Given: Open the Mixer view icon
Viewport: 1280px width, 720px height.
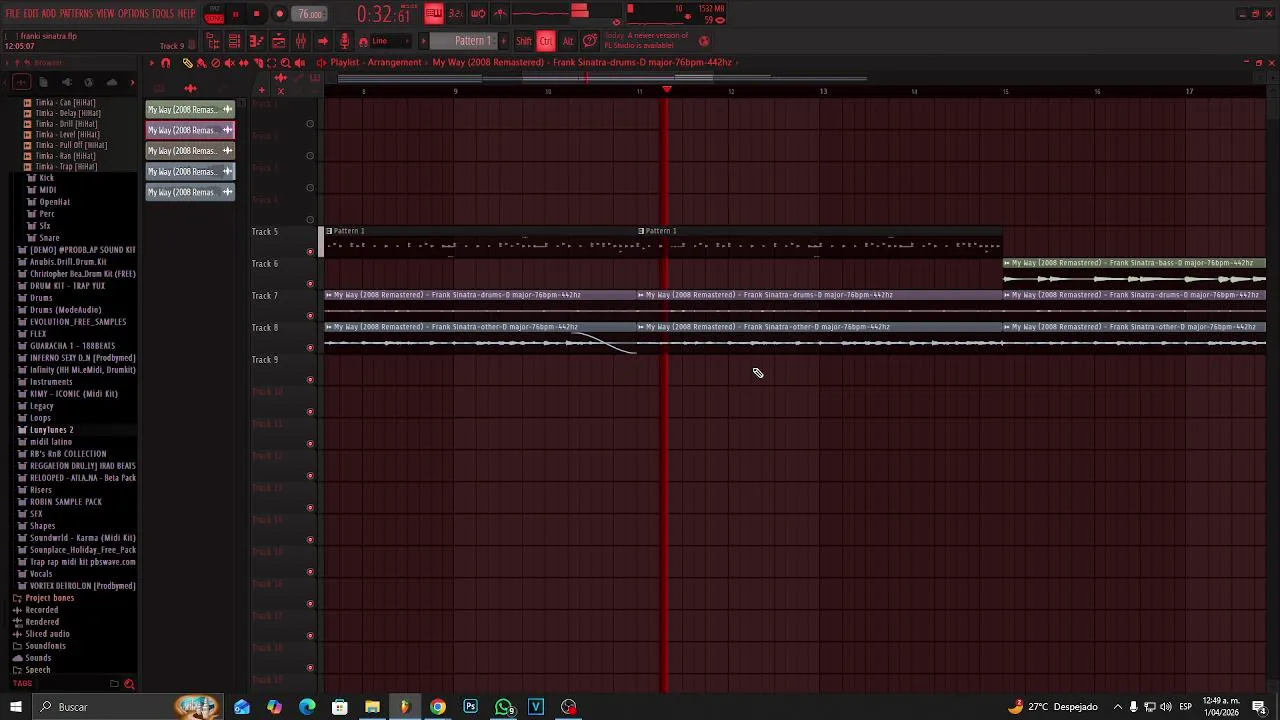Looking at the screenshot, I should point(301,41).
